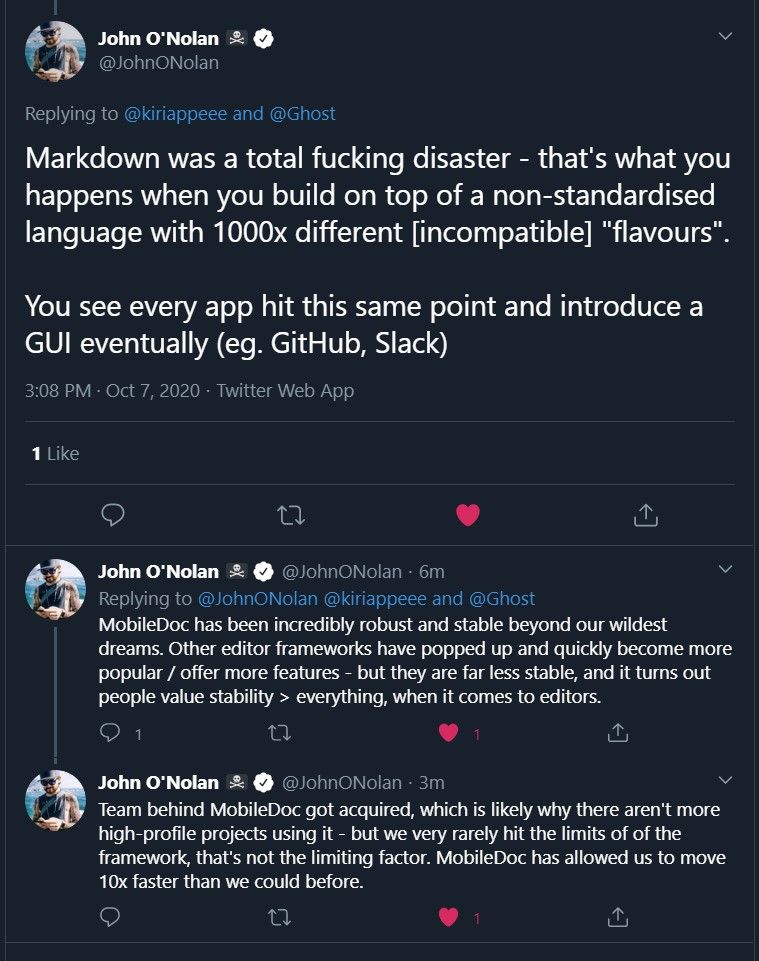The height and width of the screenshot is (961, 759).
Task: Share the '3m' MobileDoc acquired tweet
Action: (618, 916)
